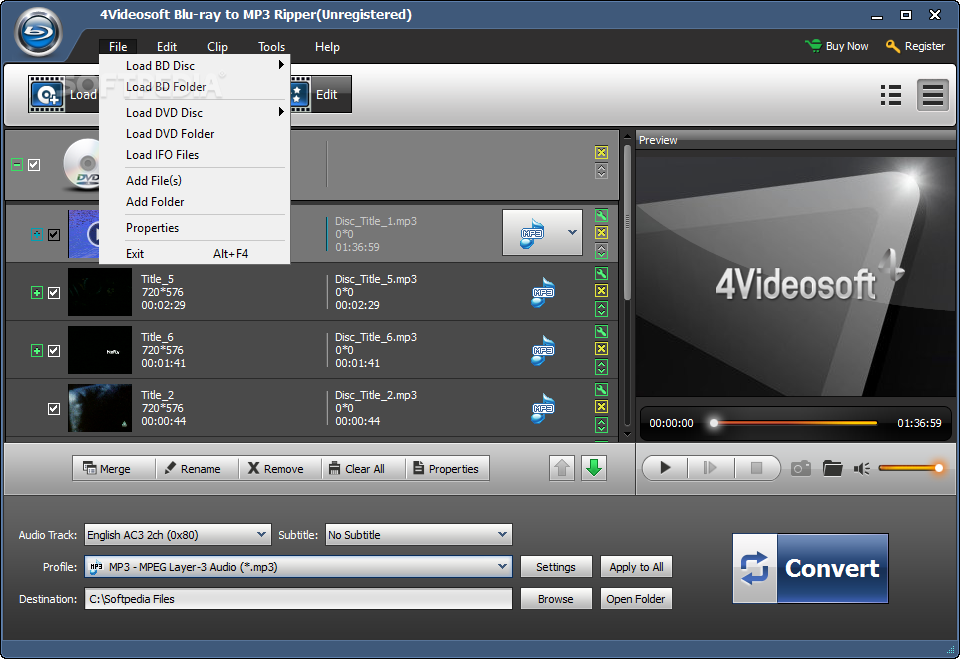
Task: Select the Title_5 thumbnail
Action: coord(100,292)
